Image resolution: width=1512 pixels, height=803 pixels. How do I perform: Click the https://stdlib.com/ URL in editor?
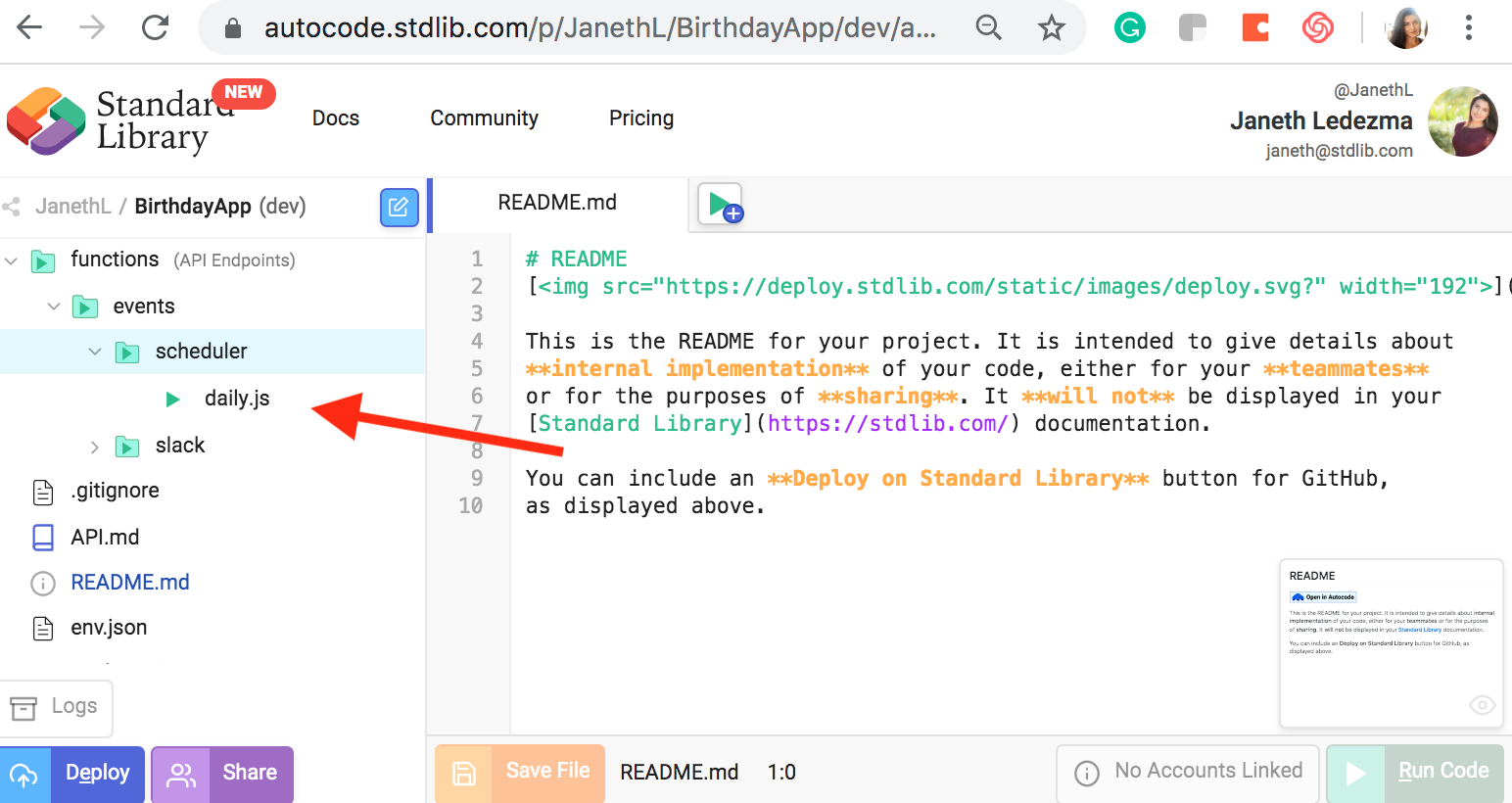(888, 424)
